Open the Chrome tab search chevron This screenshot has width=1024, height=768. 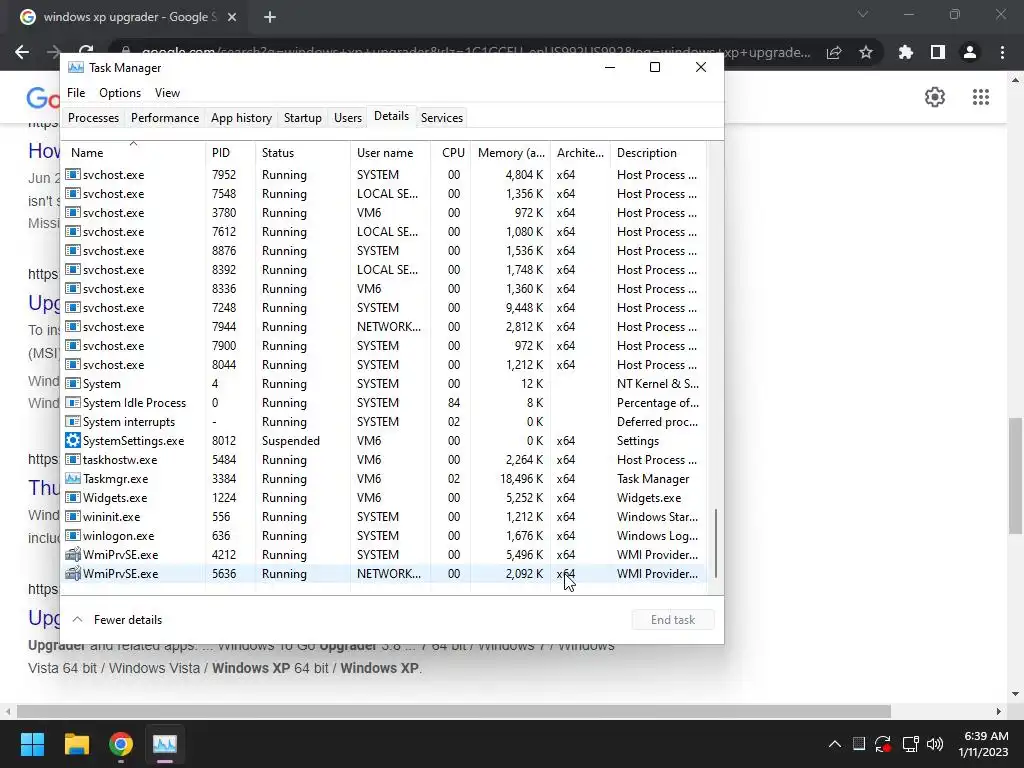pos(863,14)
